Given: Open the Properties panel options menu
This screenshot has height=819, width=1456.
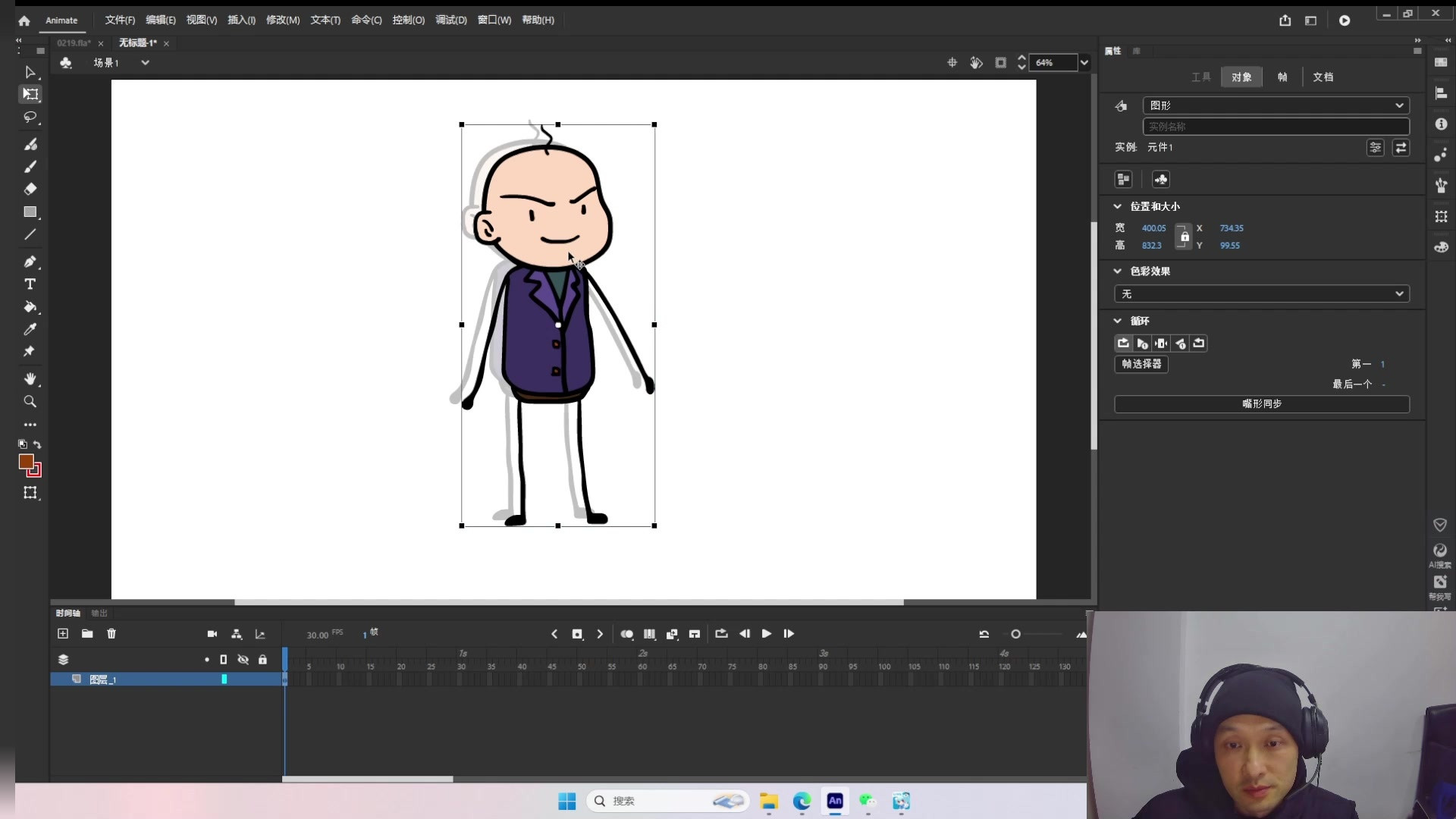Looking at the screenshot, I should click(x=1417, y=51).
